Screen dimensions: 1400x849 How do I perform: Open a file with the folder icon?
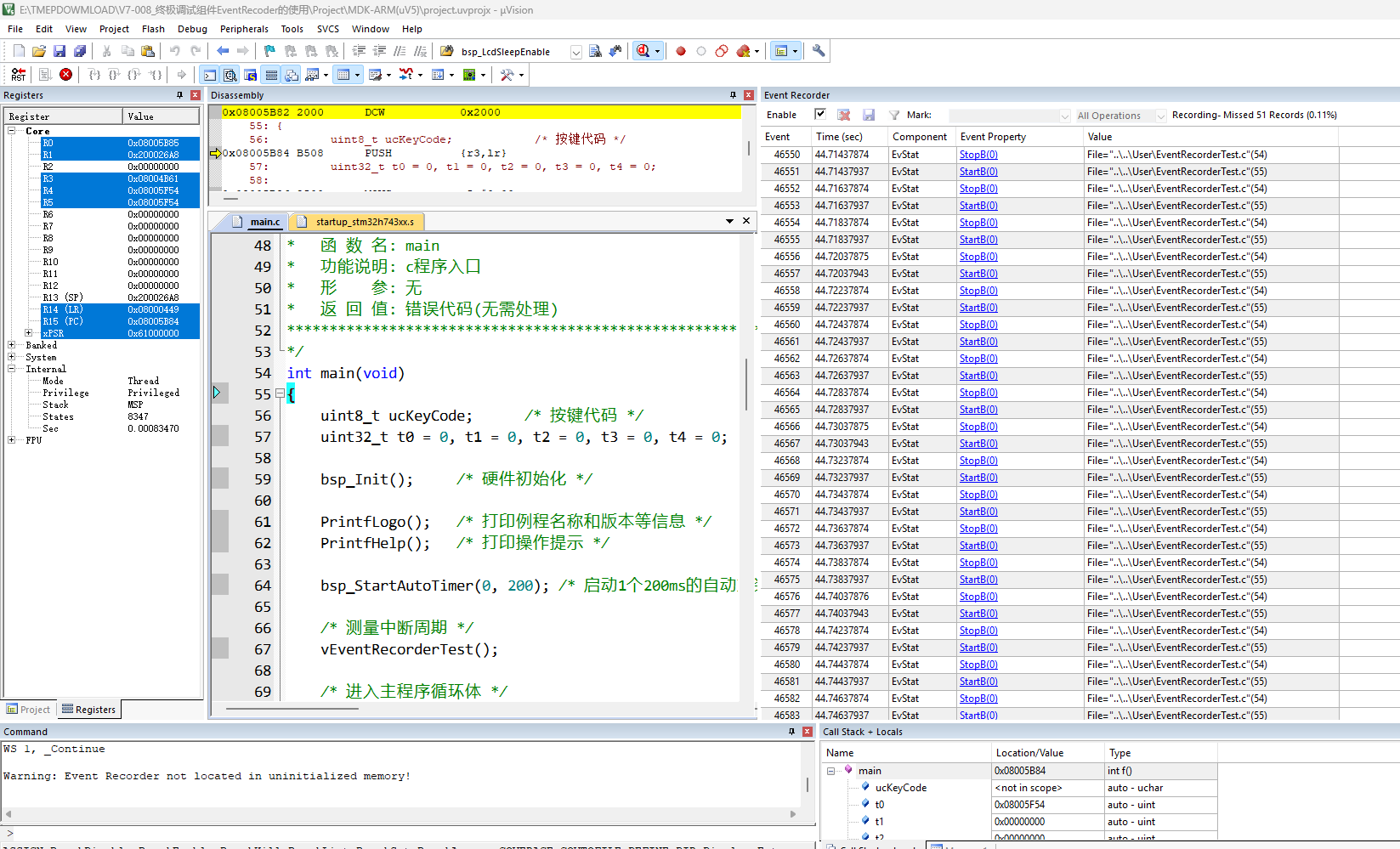point(39,51)
